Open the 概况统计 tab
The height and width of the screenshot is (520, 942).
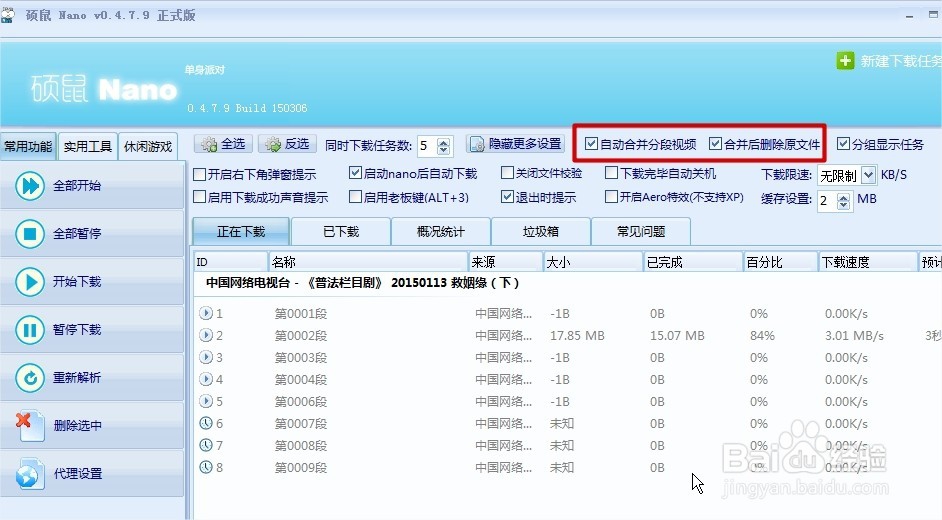(x=441, y=232)
